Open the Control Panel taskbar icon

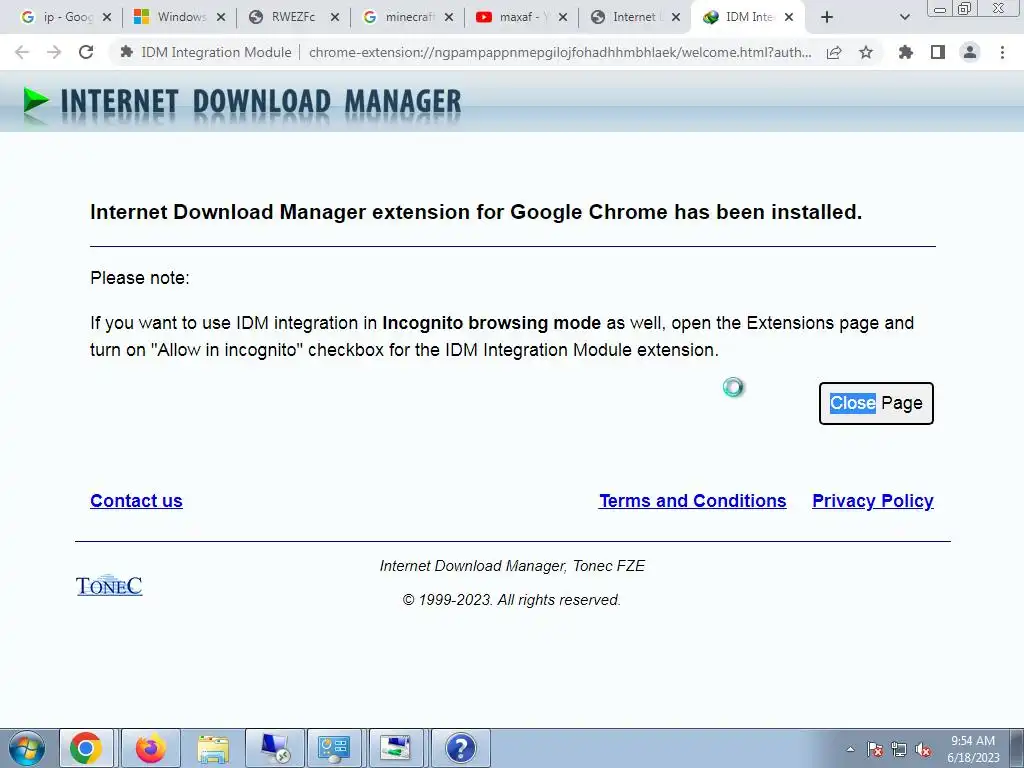[334, 748]
